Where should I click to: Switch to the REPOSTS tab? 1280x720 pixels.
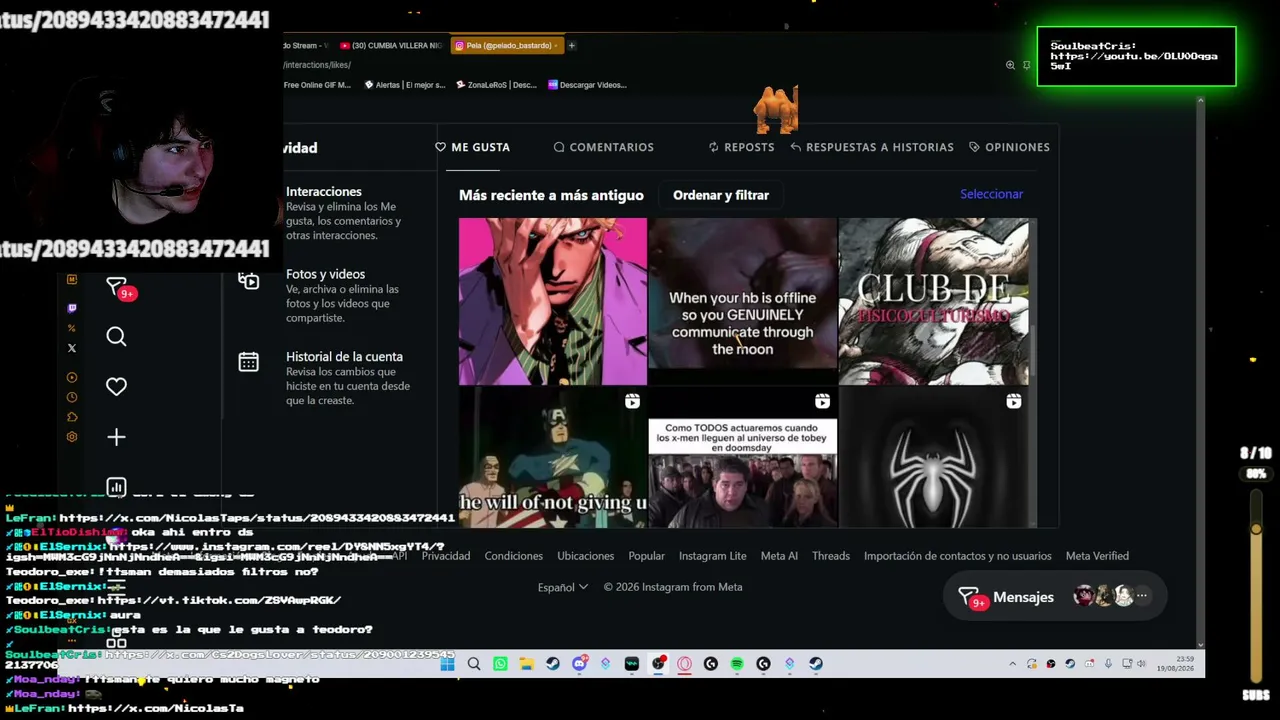click(741, 147)
